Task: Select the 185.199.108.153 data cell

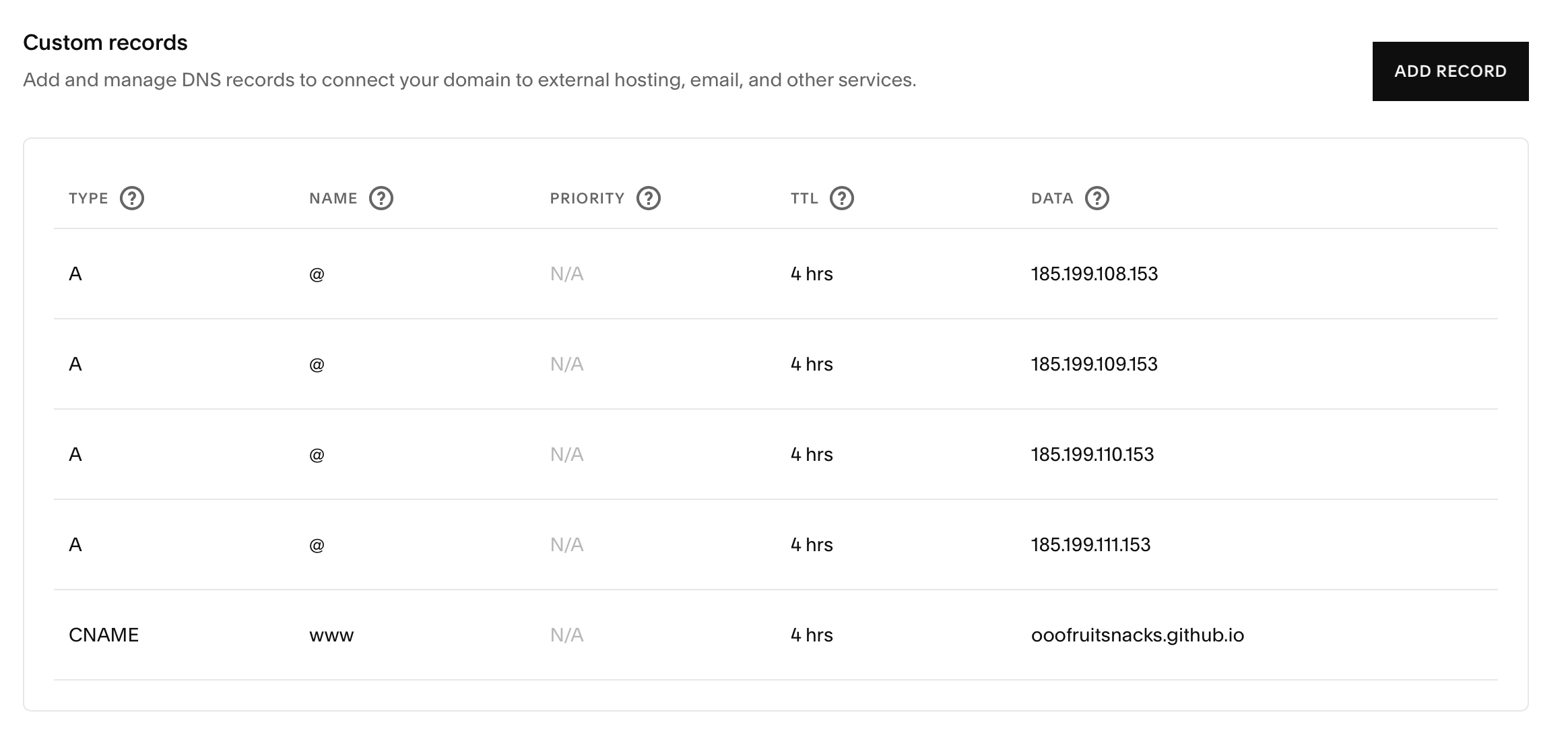Action: (x=1095, y=274)
